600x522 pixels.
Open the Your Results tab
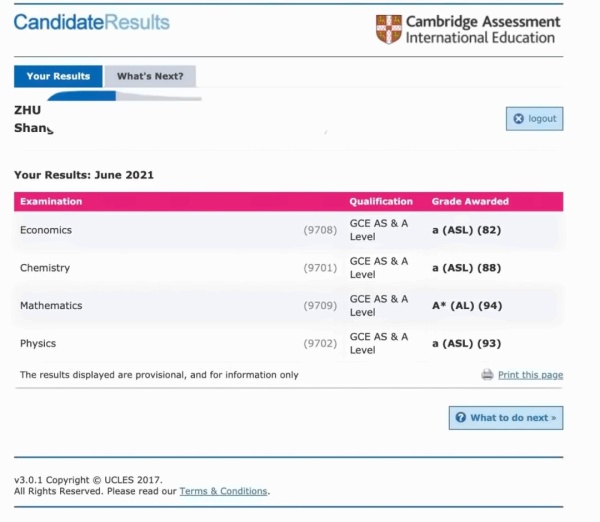(58, 76)
